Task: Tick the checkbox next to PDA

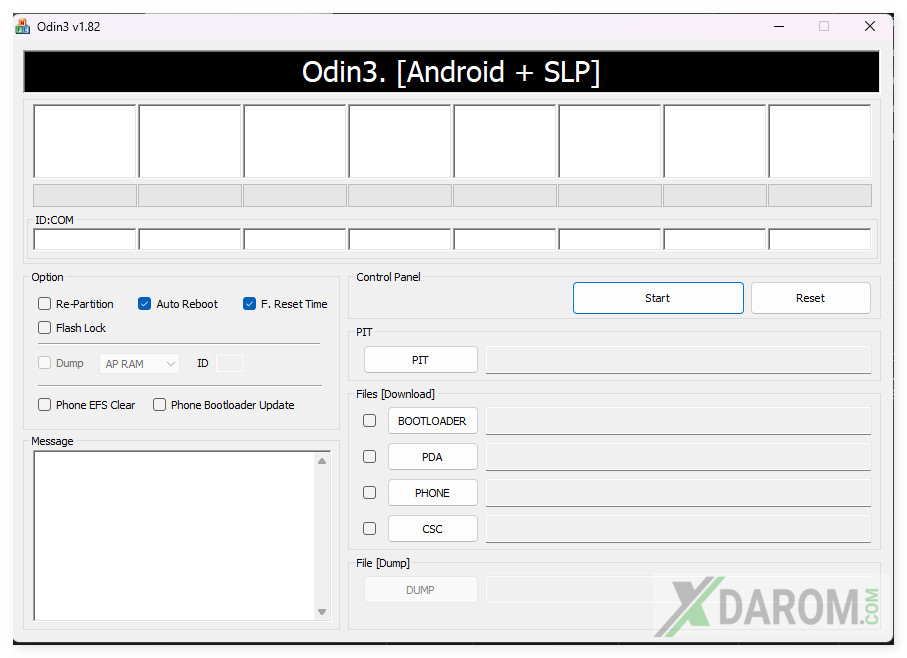Action: [369, 457]
